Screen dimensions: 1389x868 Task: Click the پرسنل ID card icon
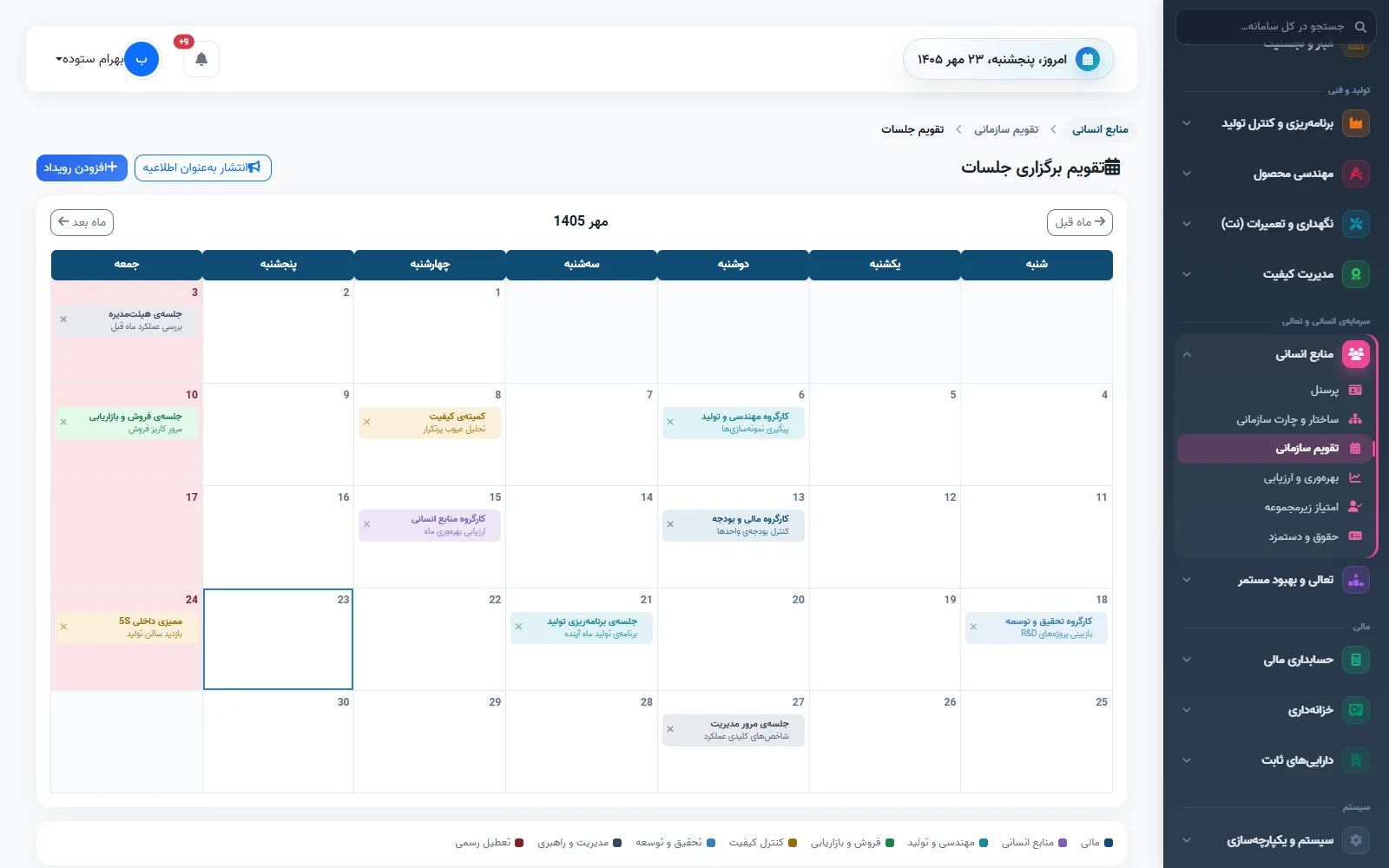[x=1356, y=391]
